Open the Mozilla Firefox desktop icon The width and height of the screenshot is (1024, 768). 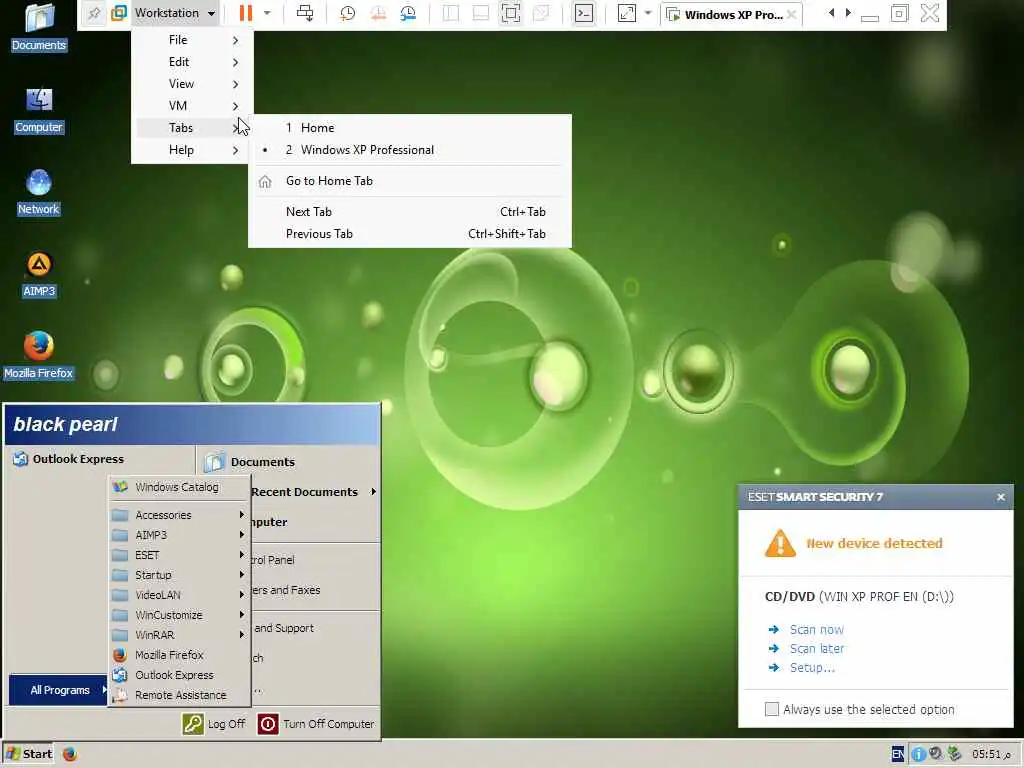click(x=39, y=356)
